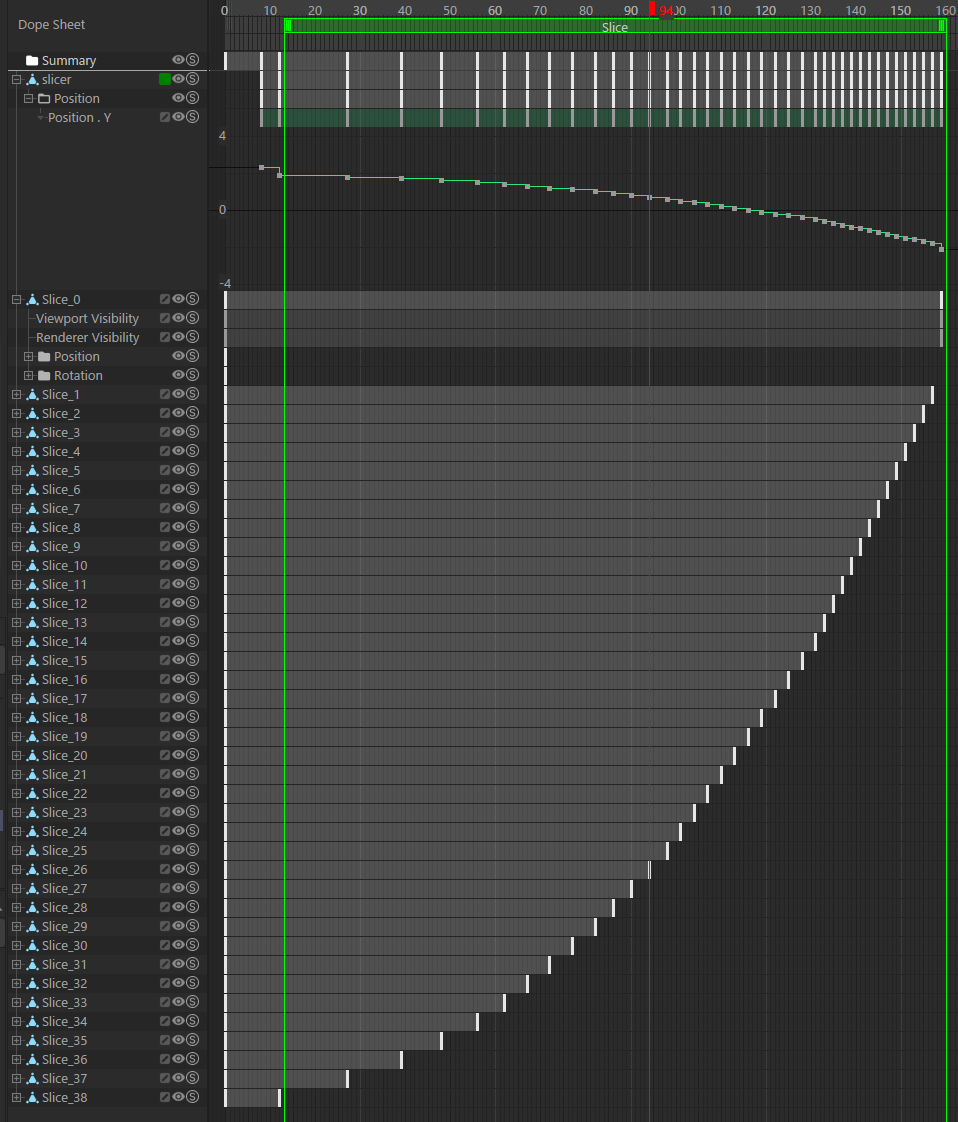Viewport: 958px width, 1122px height.
Task: Expand the Slice_0 Position folder
Action: (29, 356)
